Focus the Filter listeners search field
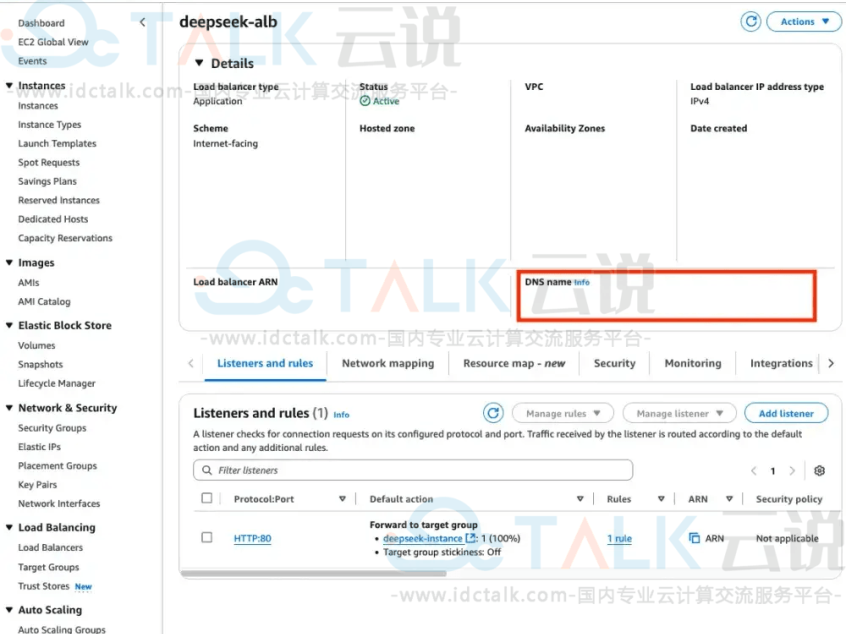The image size is (846, 634). [x=413, y=470]
